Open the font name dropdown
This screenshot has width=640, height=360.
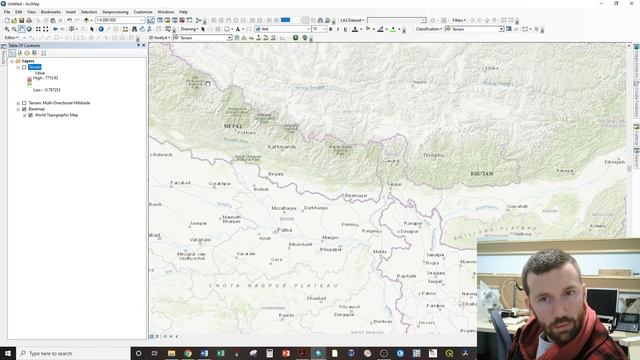pyautogui.click(x=308, y=29)
